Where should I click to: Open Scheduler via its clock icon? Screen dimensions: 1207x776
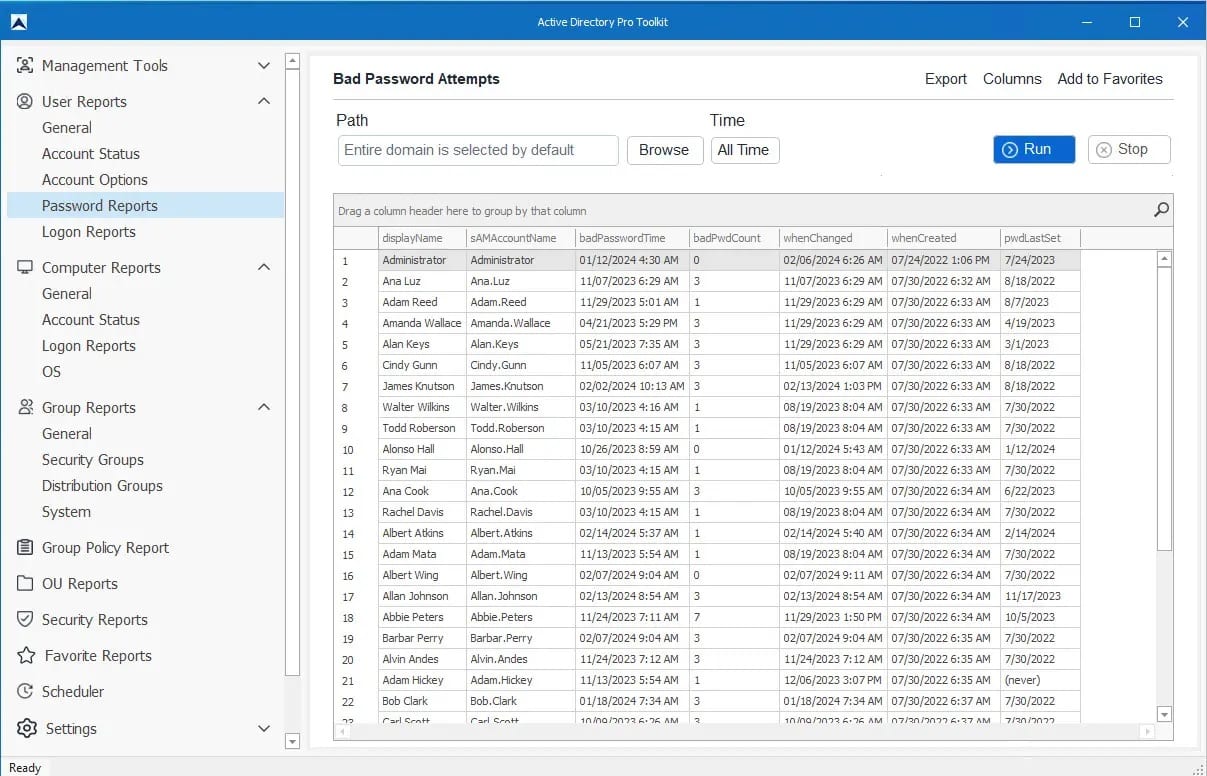[25, 692]
